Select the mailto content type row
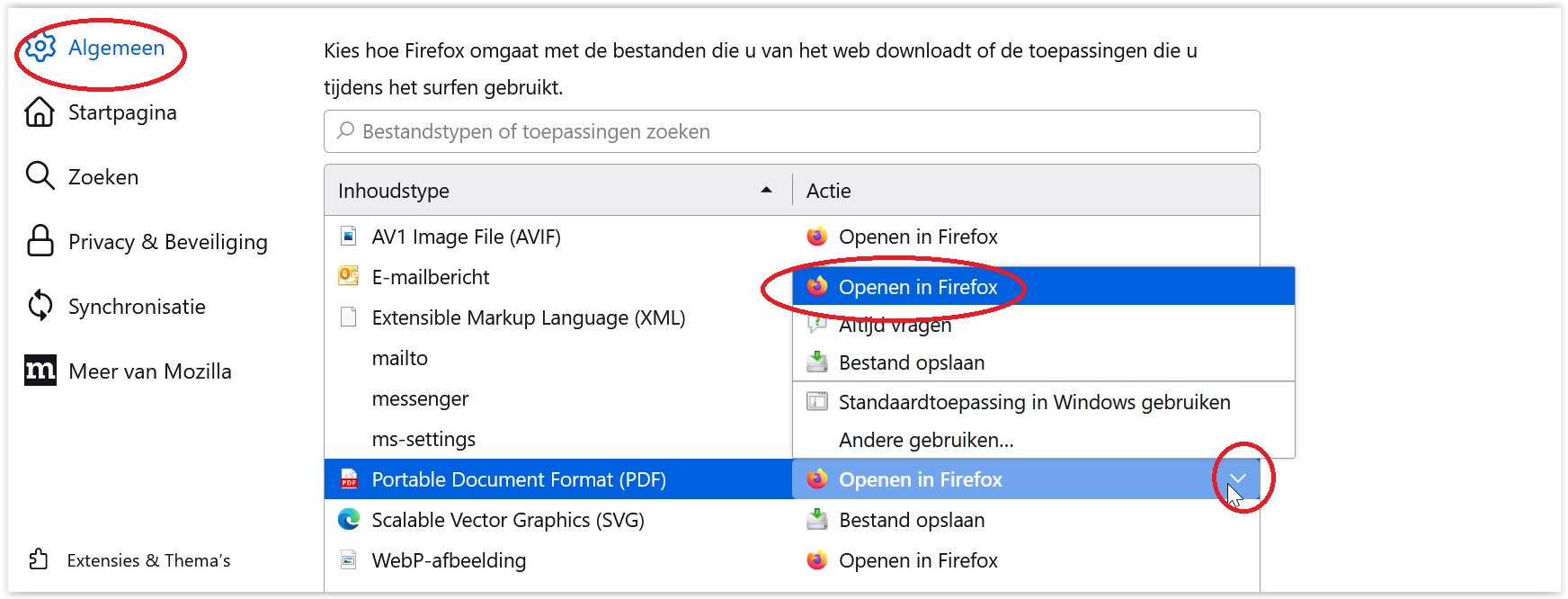This screenshot has width=1568, height=599. pos(400,358)
